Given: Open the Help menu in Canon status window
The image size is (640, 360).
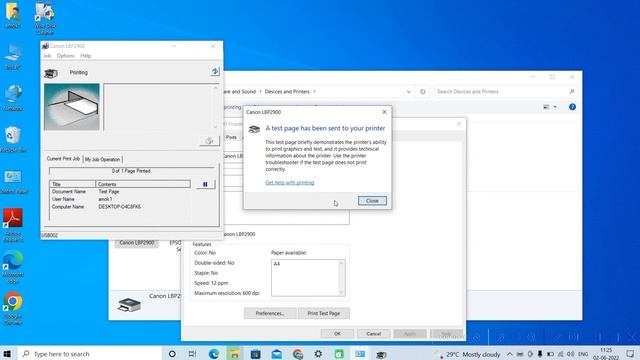Looking at the screenshot, I should (x=86, y=56).
